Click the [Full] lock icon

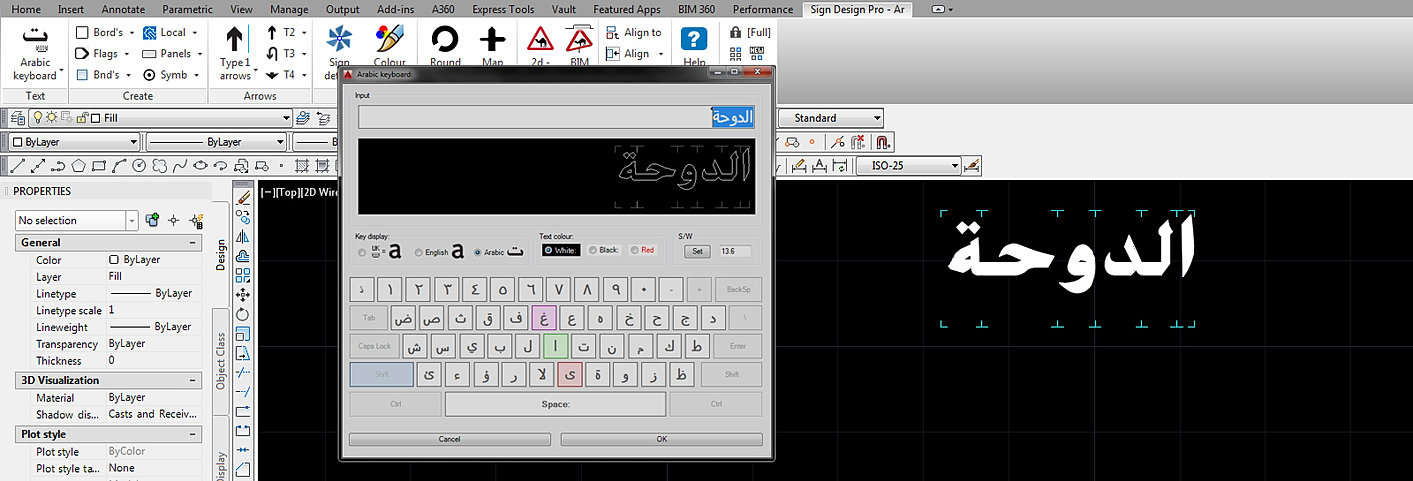click(x=736, y=32)
